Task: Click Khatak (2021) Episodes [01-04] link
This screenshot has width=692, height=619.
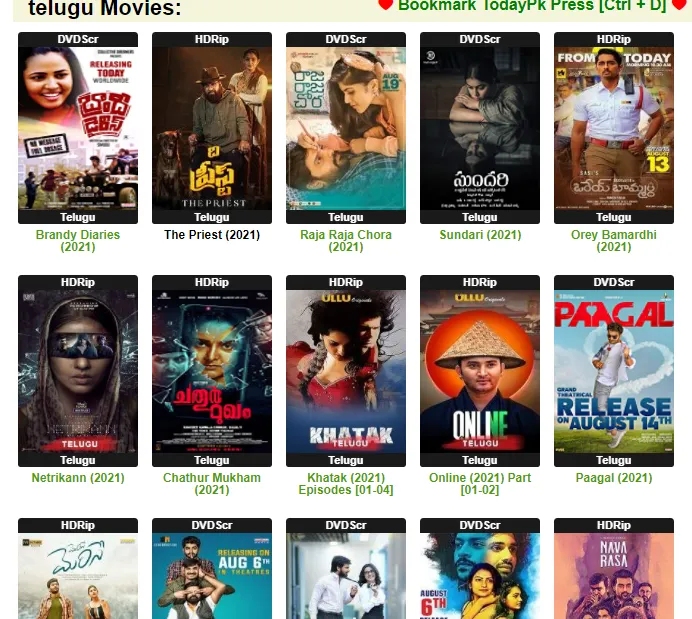Action: tap(346, 484)
